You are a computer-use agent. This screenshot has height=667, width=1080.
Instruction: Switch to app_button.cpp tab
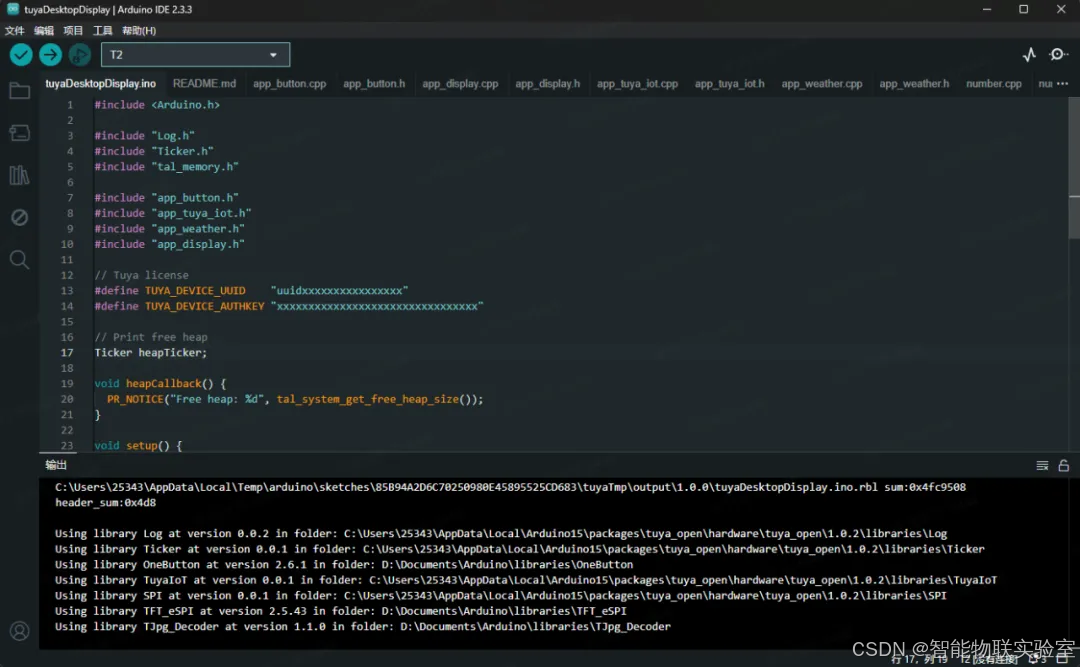pos(289,83)
